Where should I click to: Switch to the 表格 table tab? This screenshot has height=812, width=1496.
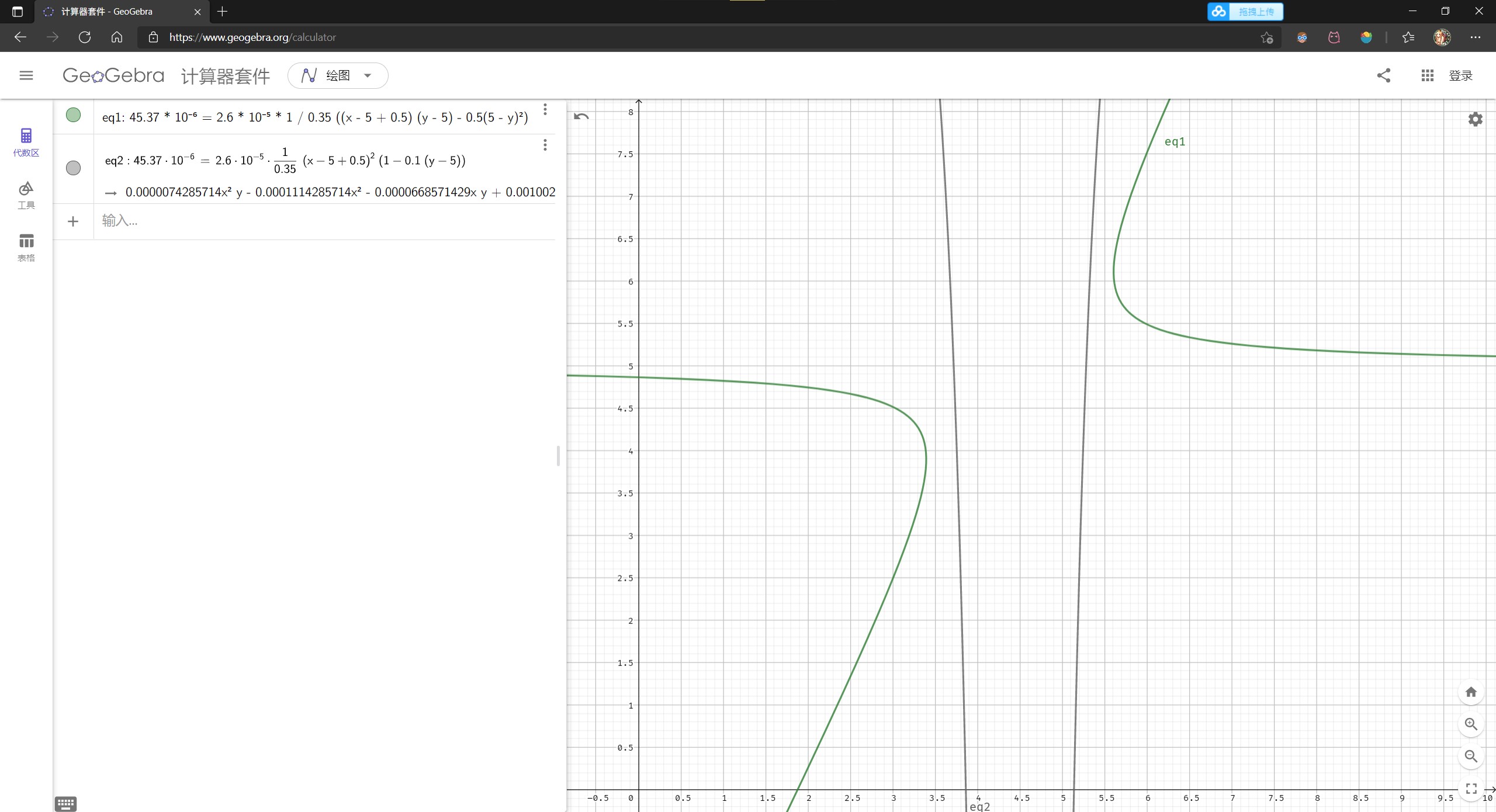[x=26, y=248]
